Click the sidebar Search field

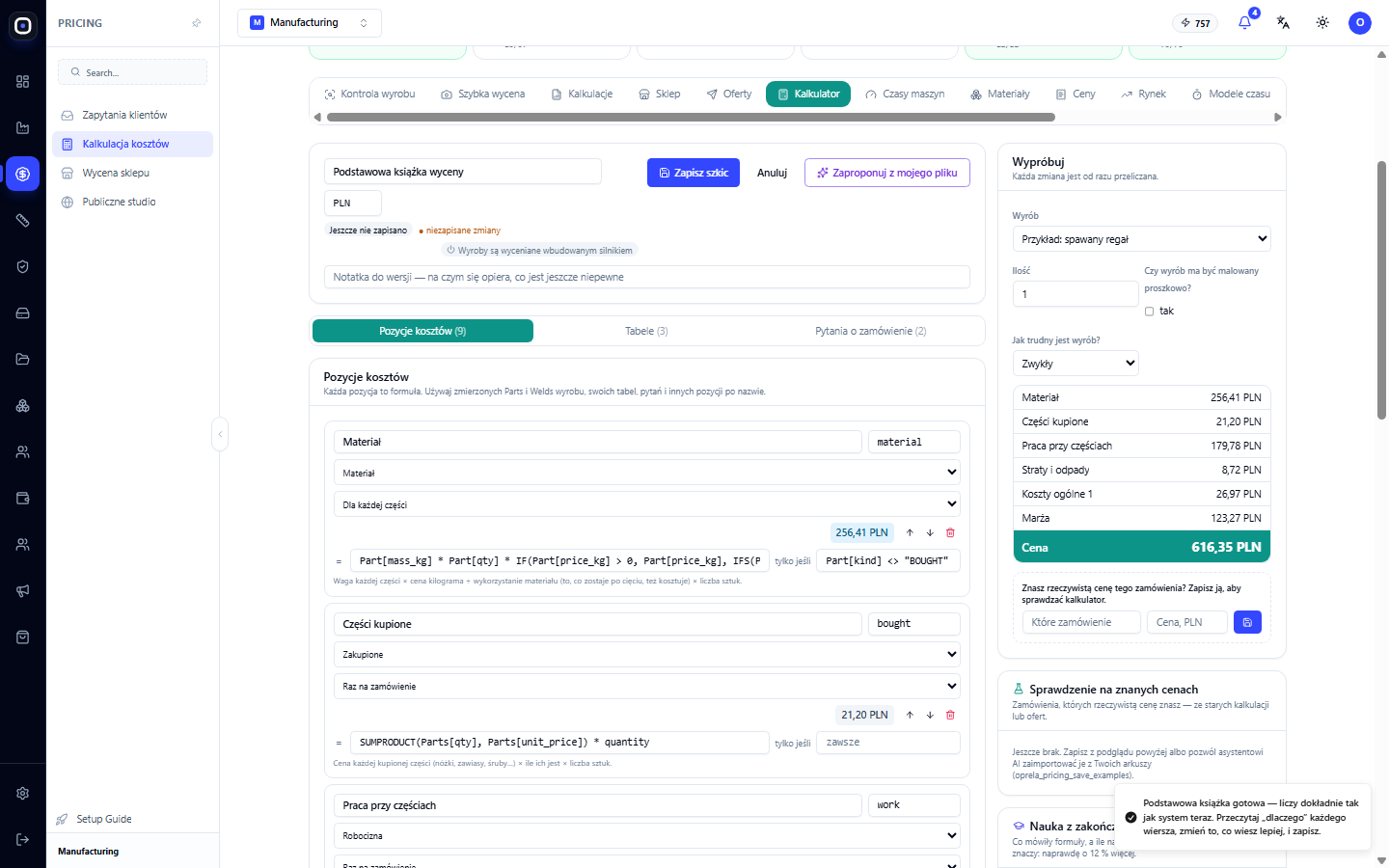[x=132, y=72]
